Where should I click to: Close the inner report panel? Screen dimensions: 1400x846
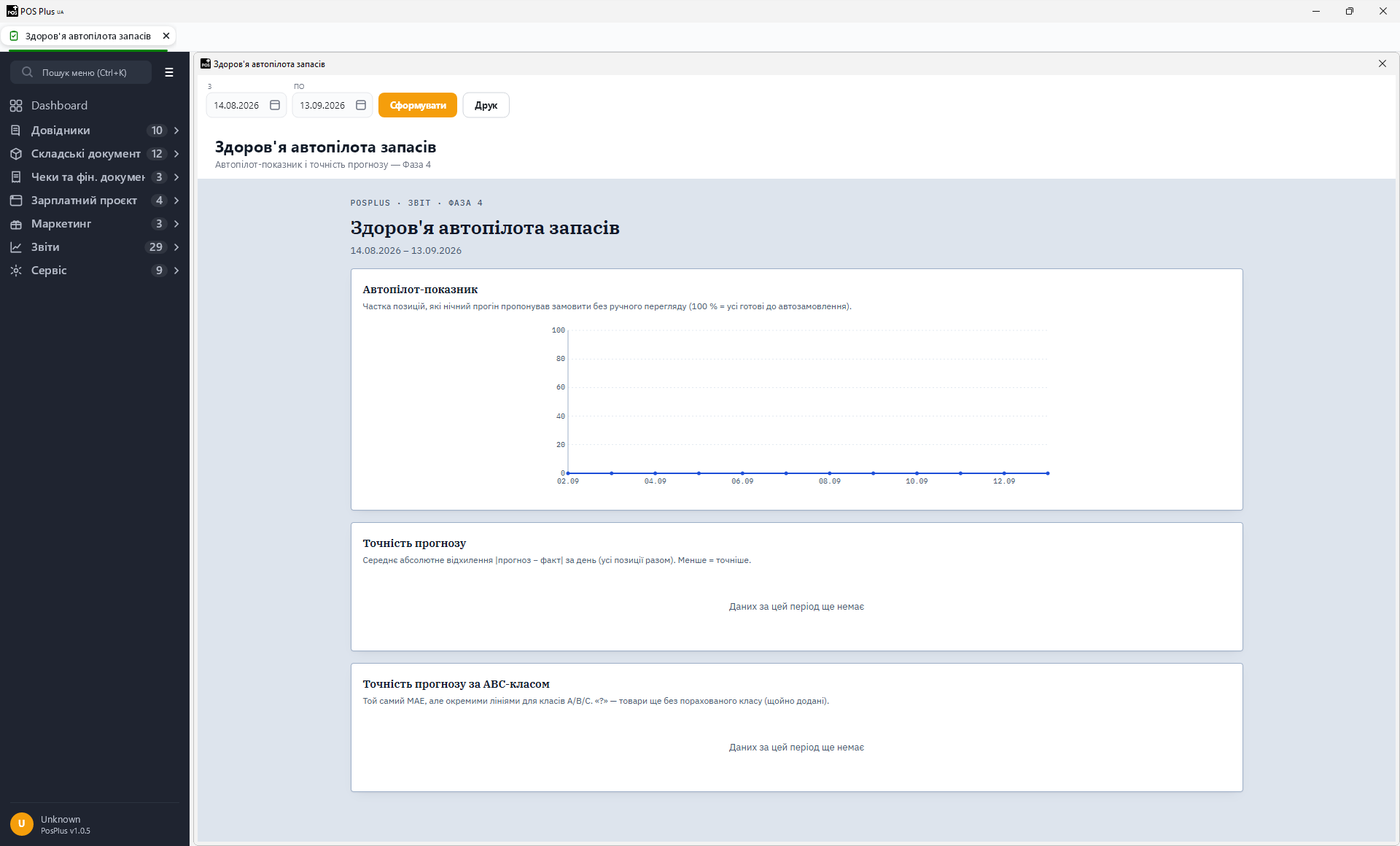coord(1382,63)
